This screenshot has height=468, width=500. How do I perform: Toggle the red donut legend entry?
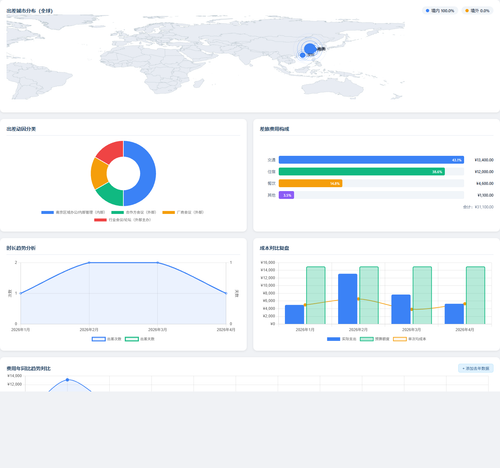[122, 220]
